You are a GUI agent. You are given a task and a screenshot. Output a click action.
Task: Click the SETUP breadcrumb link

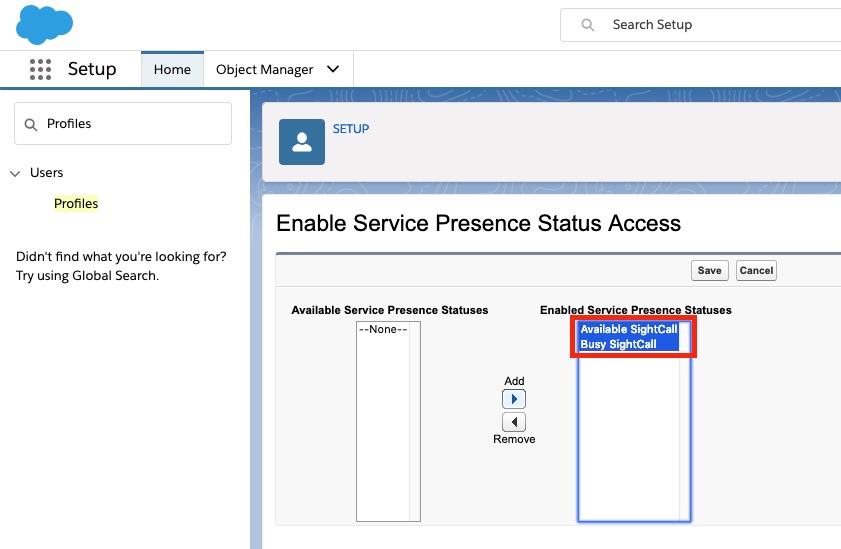coord(351,129)
